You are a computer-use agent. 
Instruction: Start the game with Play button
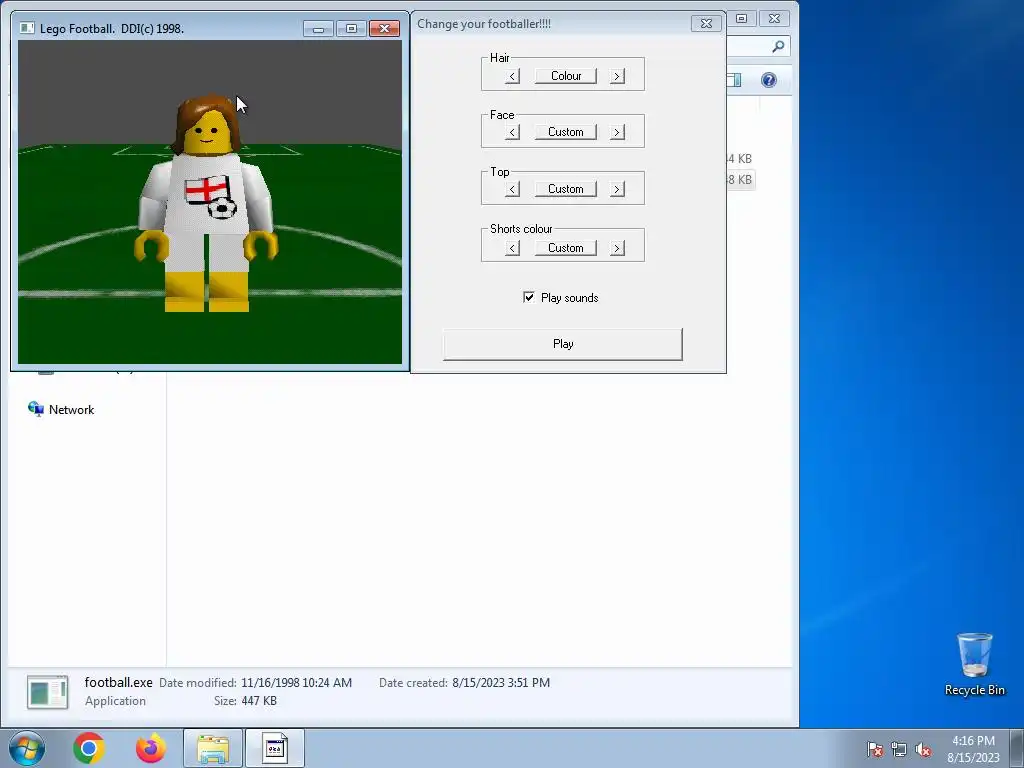[563, 344]
